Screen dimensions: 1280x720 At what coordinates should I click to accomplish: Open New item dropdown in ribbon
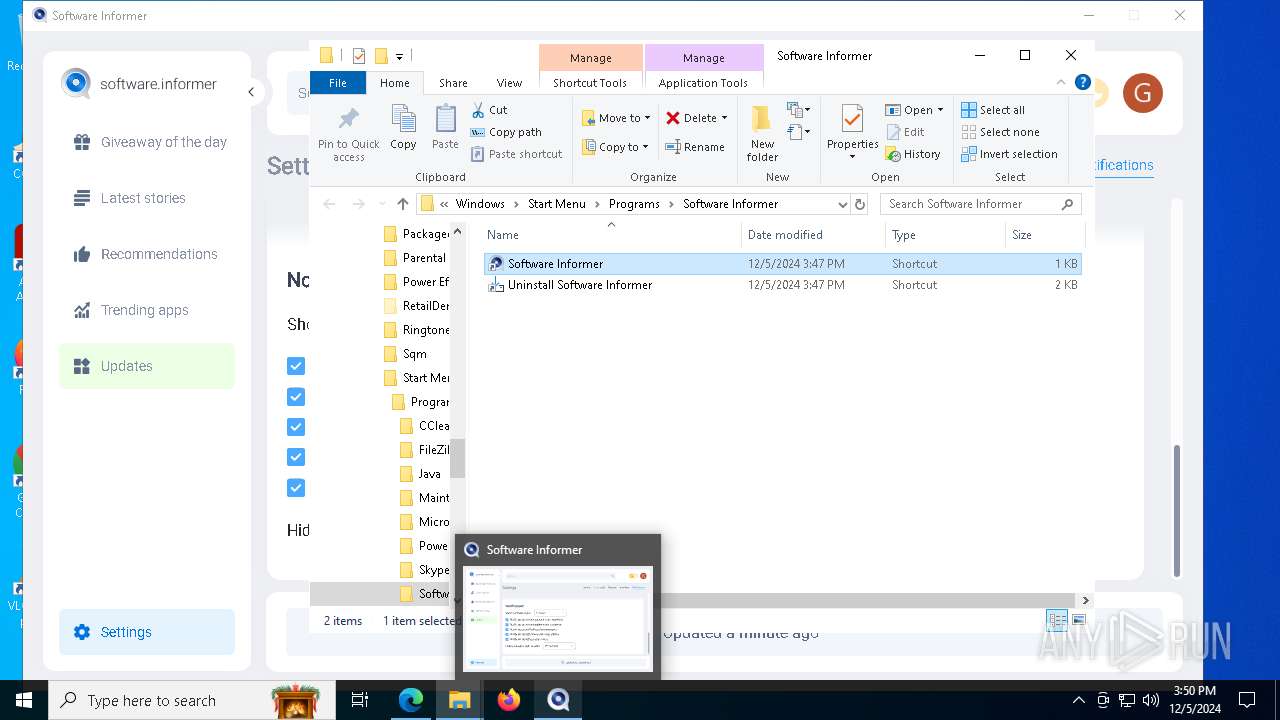pyautogui.click(x=798, y=110)
